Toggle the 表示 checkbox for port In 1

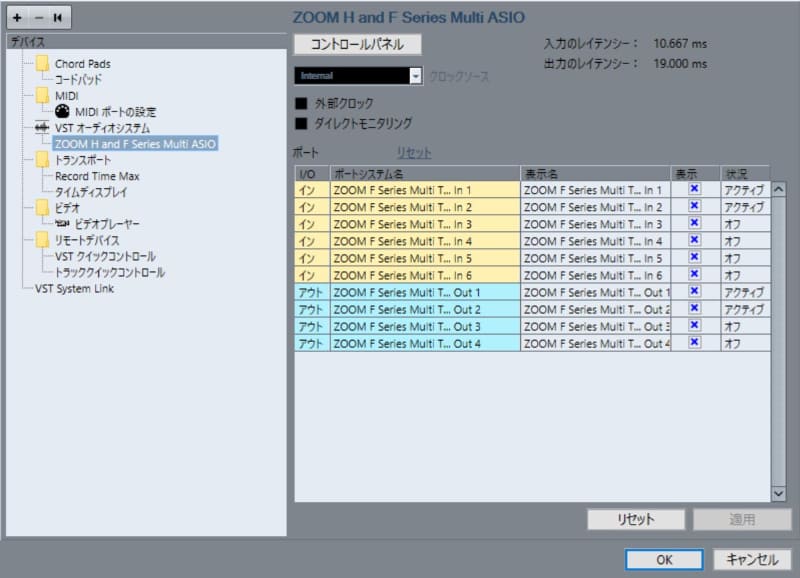pos(694,189)
